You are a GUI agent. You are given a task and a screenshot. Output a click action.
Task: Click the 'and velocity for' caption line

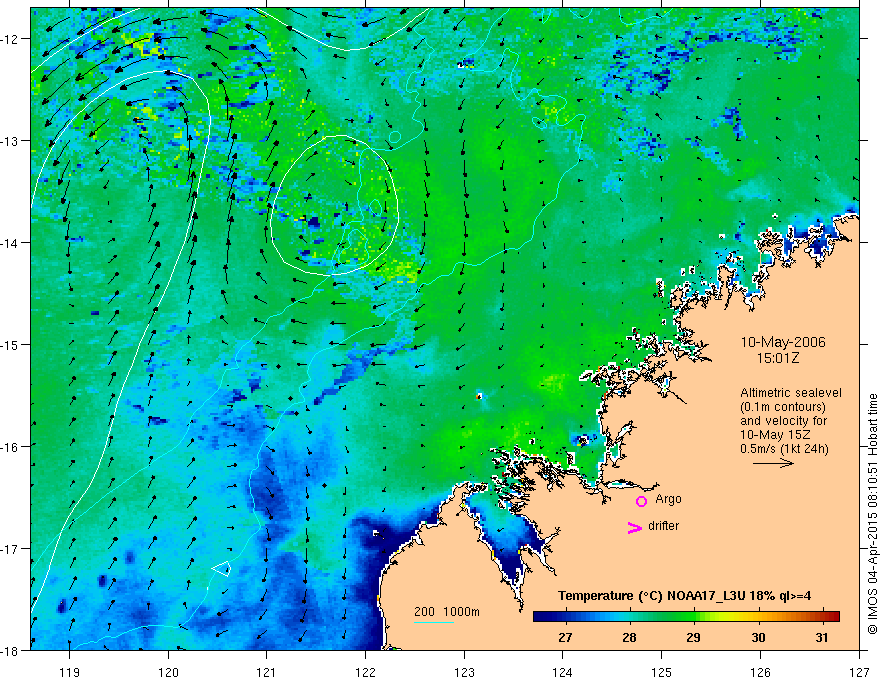point(783,421)
